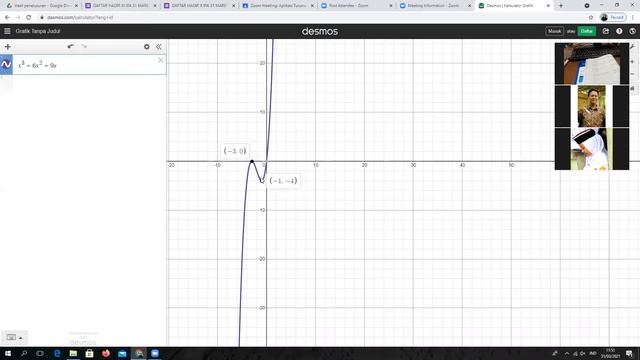This screenshot has height=360, width=640.
Task: Go back to previous page
Action: (x=7, y=18)
